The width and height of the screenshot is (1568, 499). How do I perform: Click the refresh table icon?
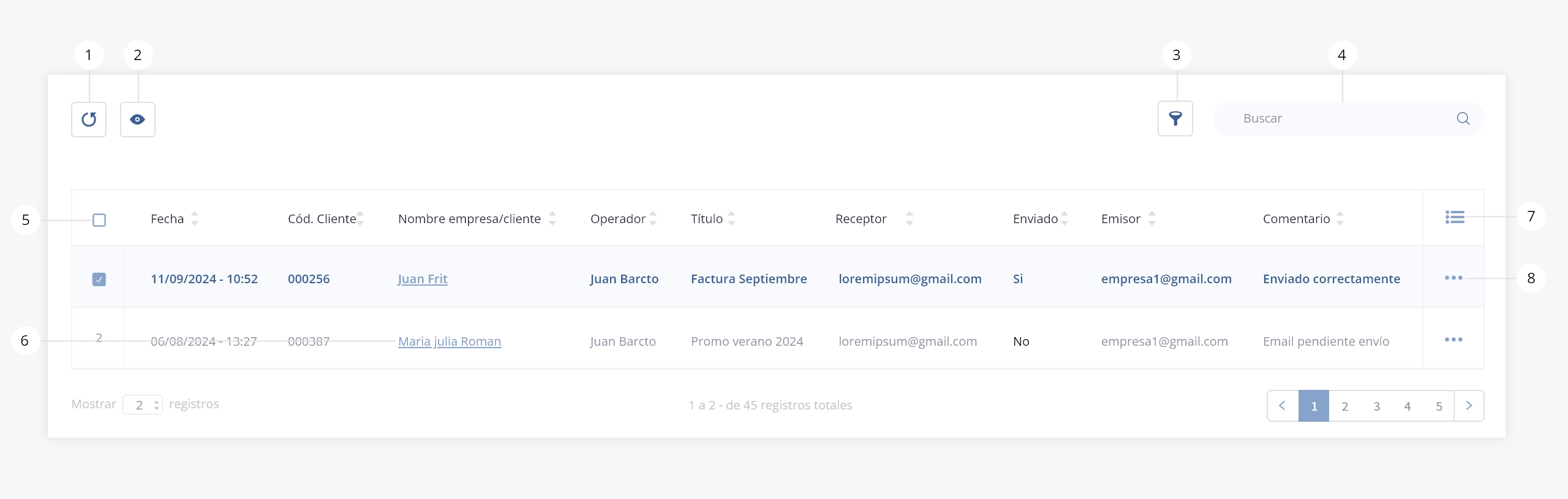(89, 120)
